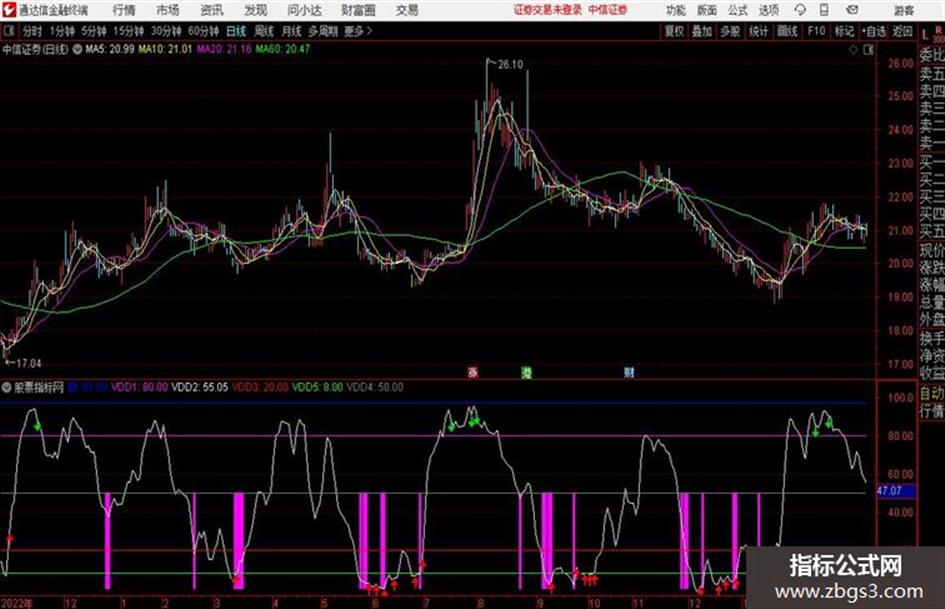This screenshot has height=609, width=945.
Task: Click the 通达信 app logo icon
Action: click(x=9, y=10)
